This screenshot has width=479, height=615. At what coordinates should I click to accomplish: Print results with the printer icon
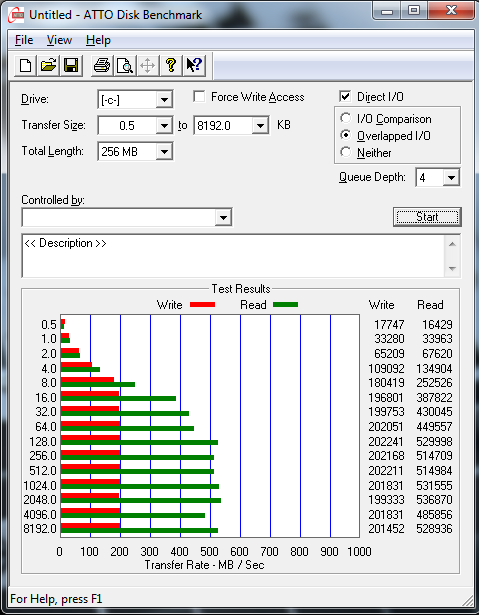[102, 65]
